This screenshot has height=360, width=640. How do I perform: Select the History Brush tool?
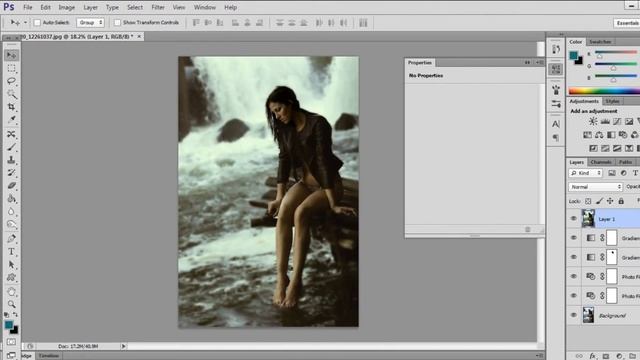(x=11, y=173)
